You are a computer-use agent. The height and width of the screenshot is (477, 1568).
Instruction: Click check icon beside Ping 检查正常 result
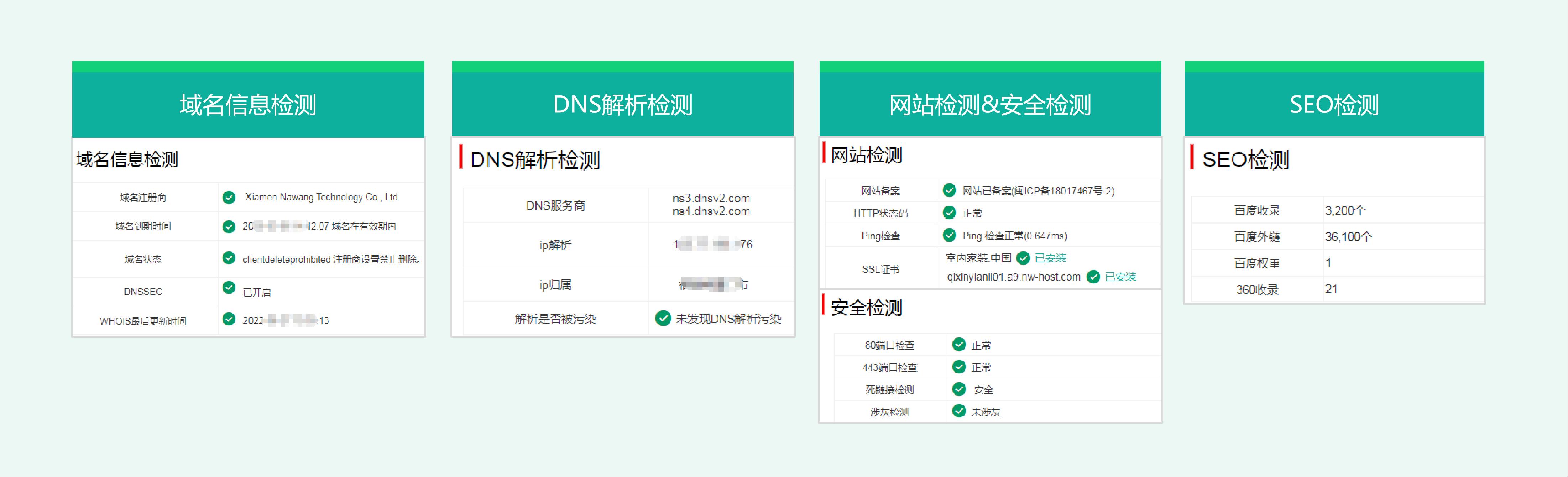[949, 235]
